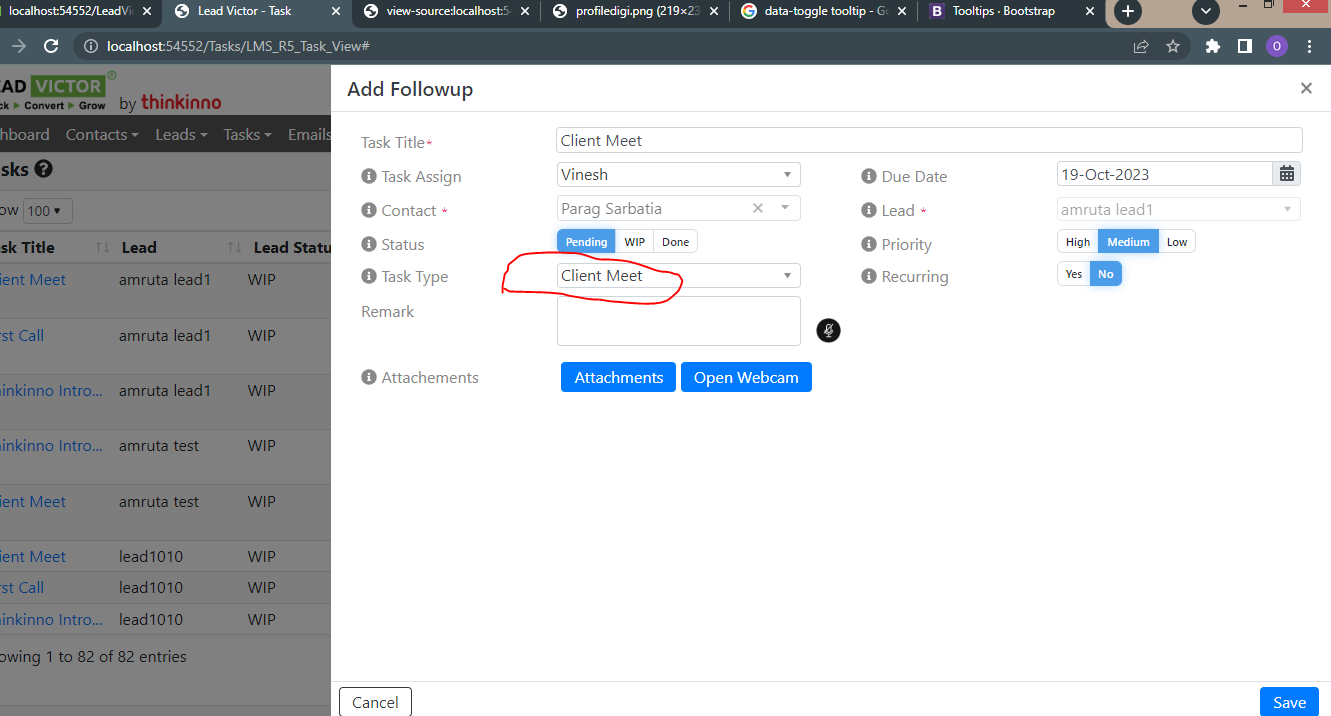The image size is (1331, 716).
Task: Click info icon beside Lead label
Action: pos(868,210)
